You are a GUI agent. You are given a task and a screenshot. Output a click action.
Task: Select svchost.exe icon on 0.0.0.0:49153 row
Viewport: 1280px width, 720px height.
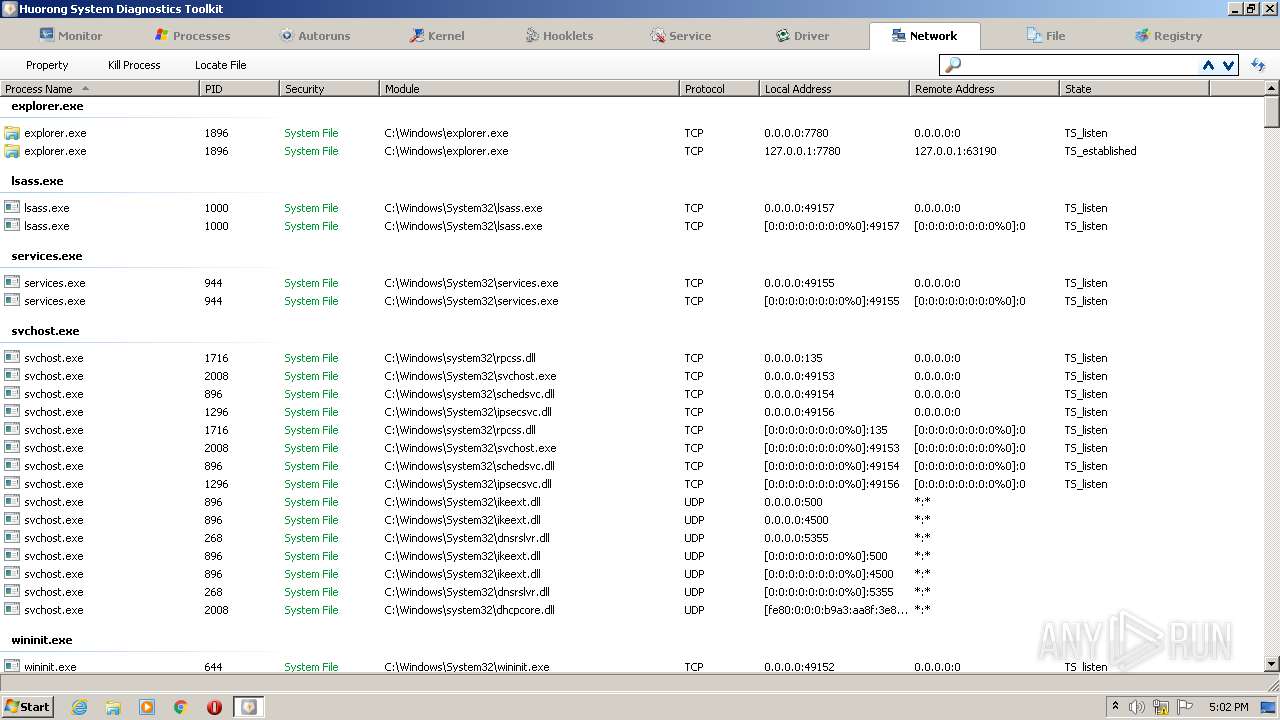pos(12,376)
